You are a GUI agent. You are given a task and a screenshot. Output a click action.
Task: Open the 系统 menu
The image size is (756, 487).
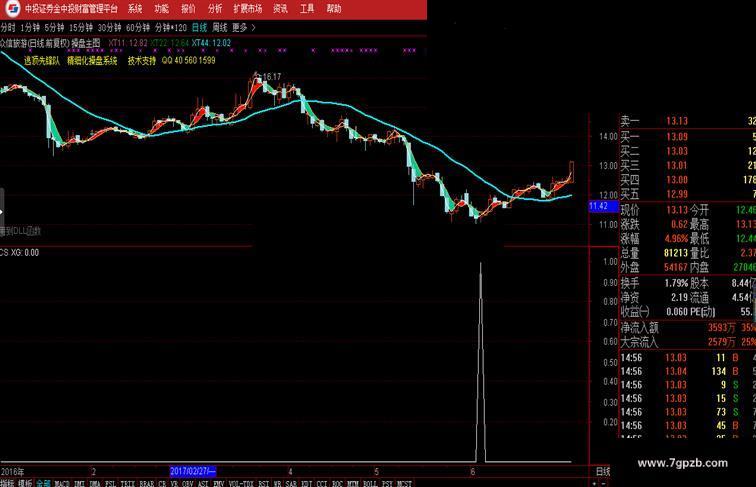pos(135,8)
